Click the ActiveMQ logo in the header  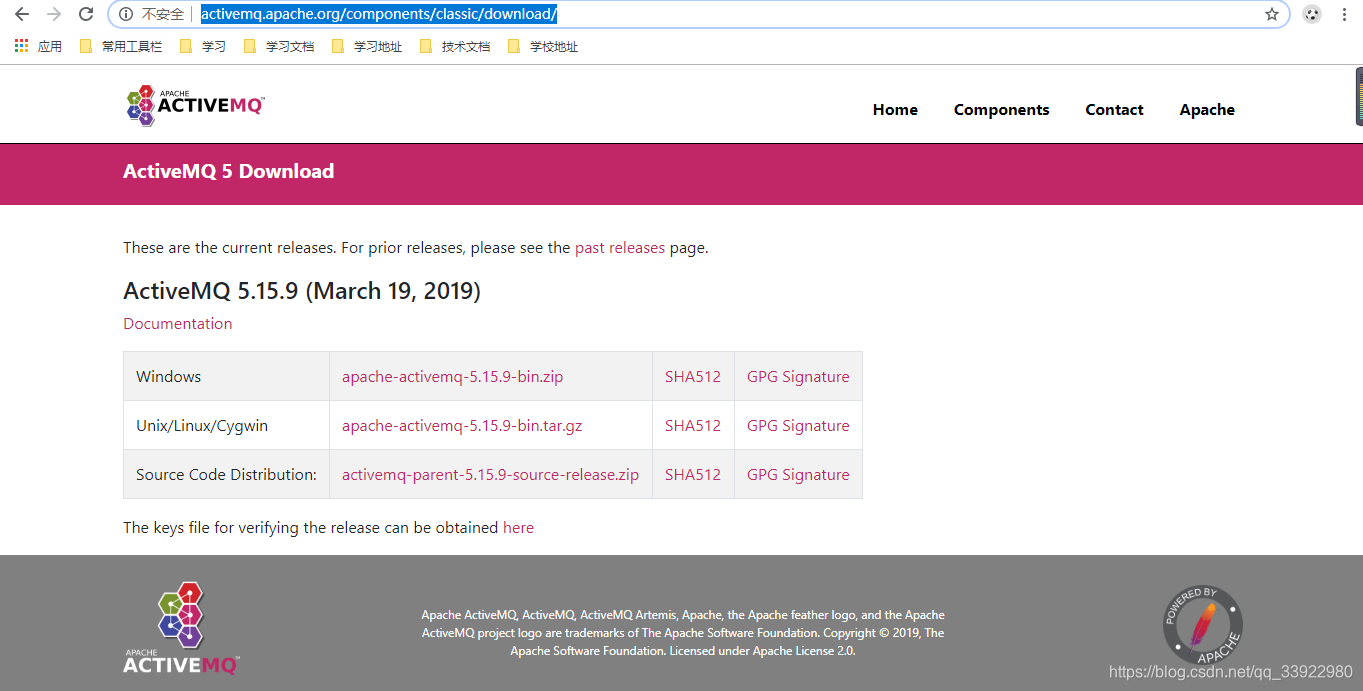pyautogui.click(x=195, y=105)
